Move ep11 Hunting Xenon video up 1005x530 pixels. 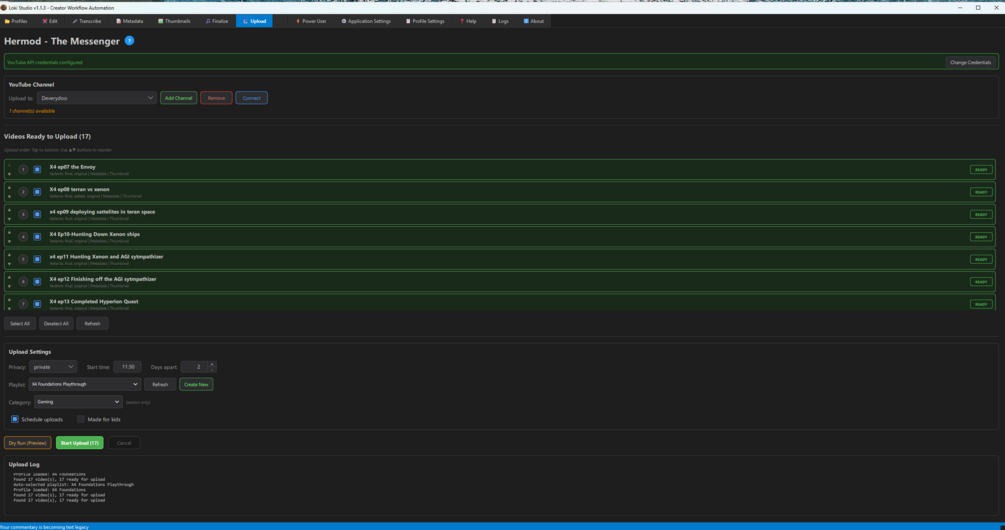[10, 255]
